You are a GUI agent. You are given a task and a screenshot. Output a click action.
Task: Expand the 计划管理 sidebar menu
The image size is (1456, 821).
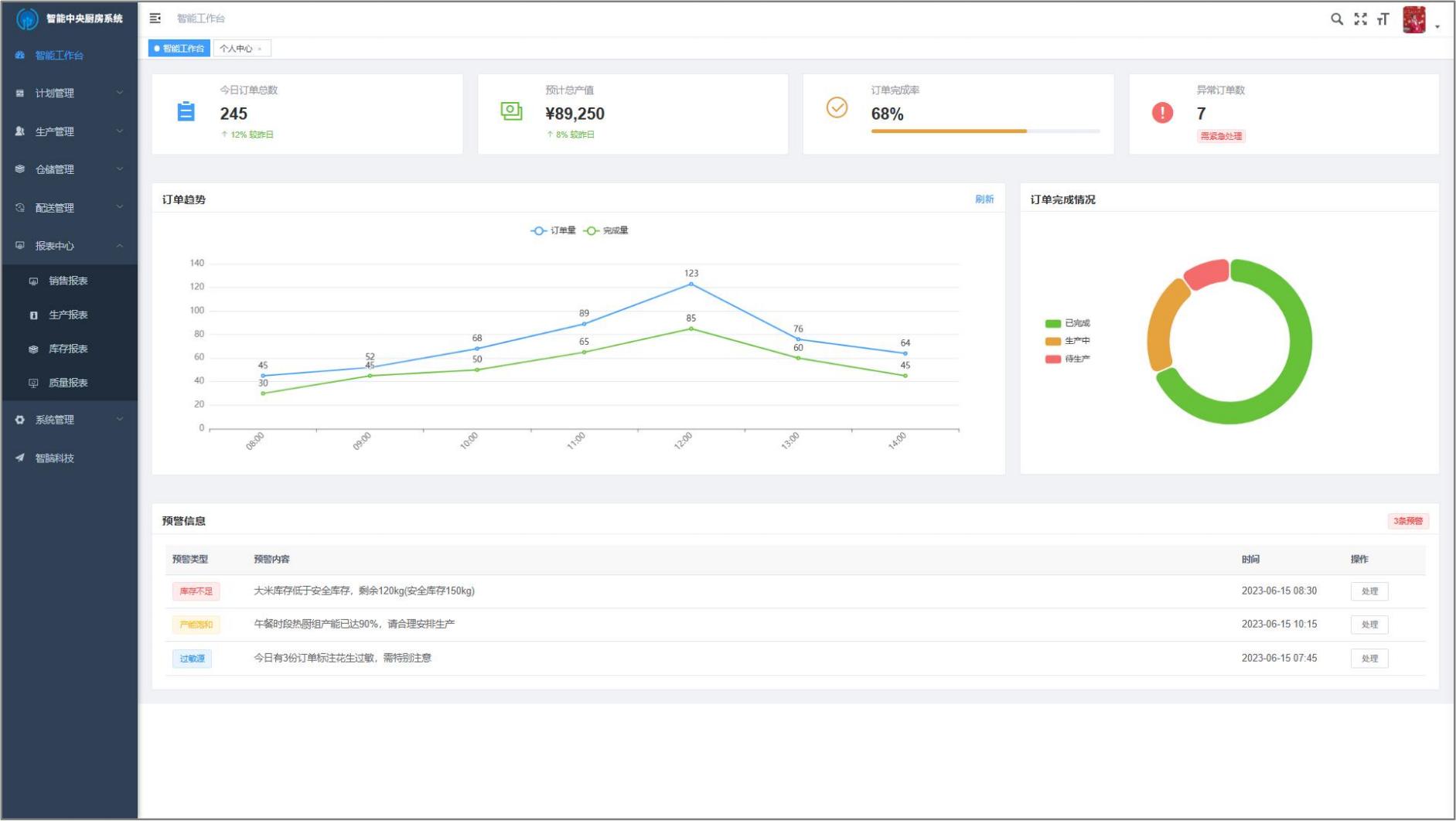(70, 93)
